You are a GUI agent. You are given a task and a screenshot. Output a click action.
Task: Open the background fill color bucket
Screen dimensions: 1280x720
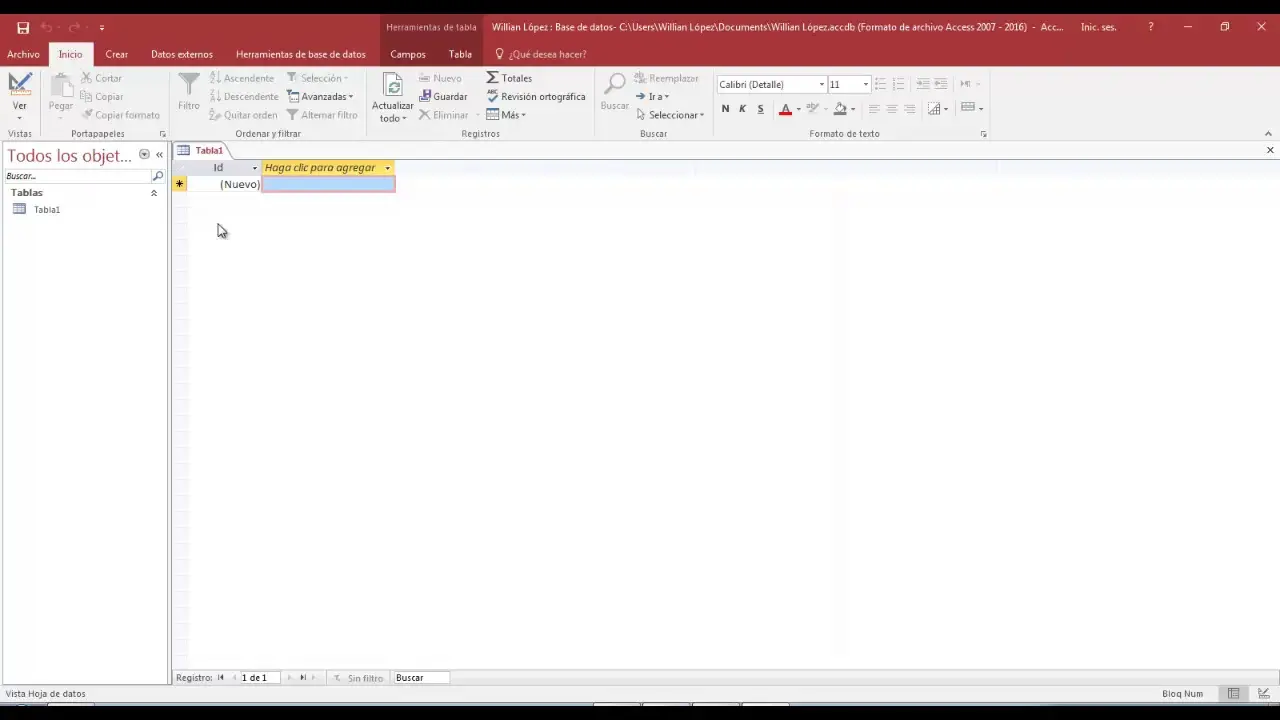[x=840, y=109]
